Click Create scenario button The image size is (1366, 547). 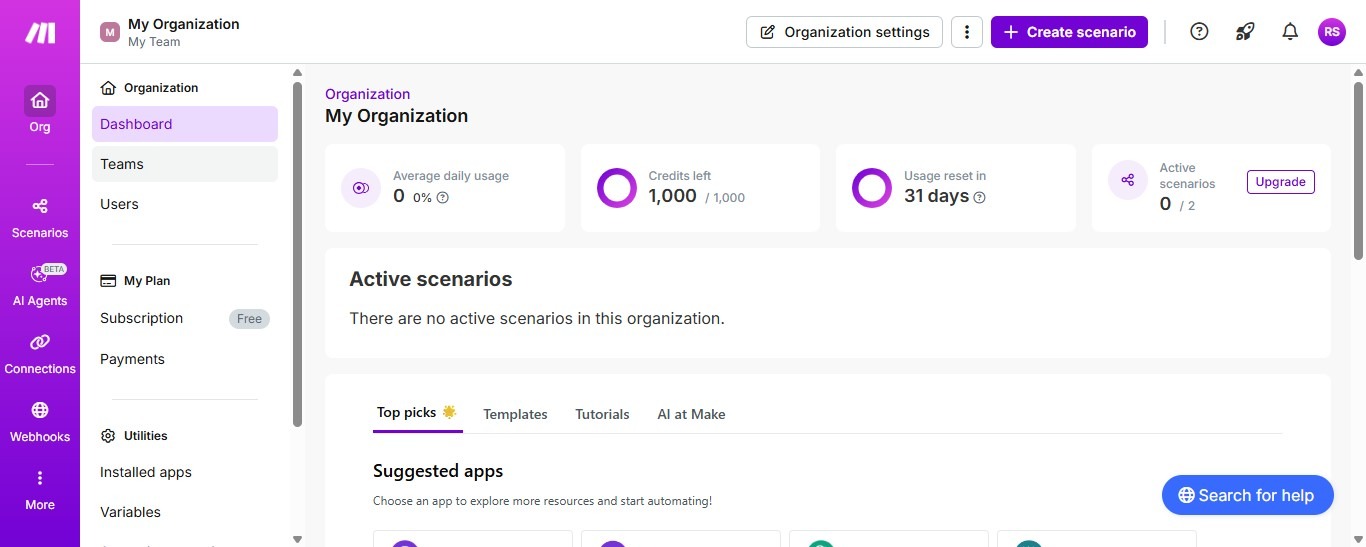(1069, 32)
